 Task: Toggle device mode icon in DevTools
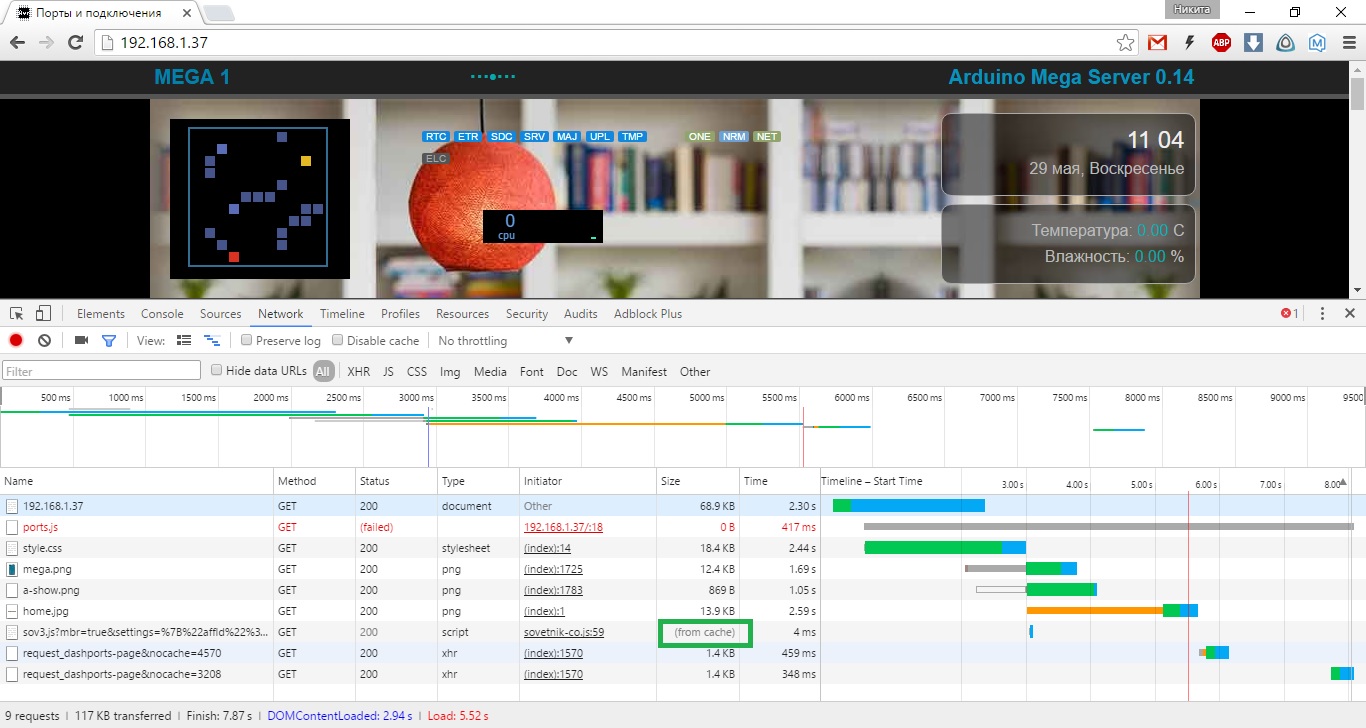43,314
